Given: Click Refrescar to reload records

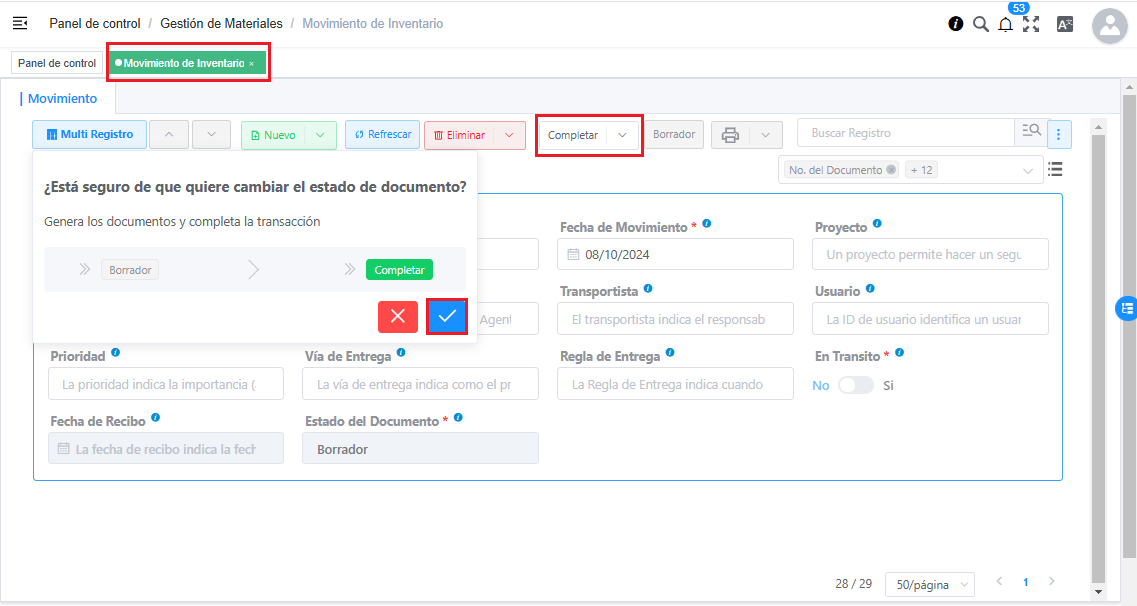Looking at the screenshot, I should point(382,133).
